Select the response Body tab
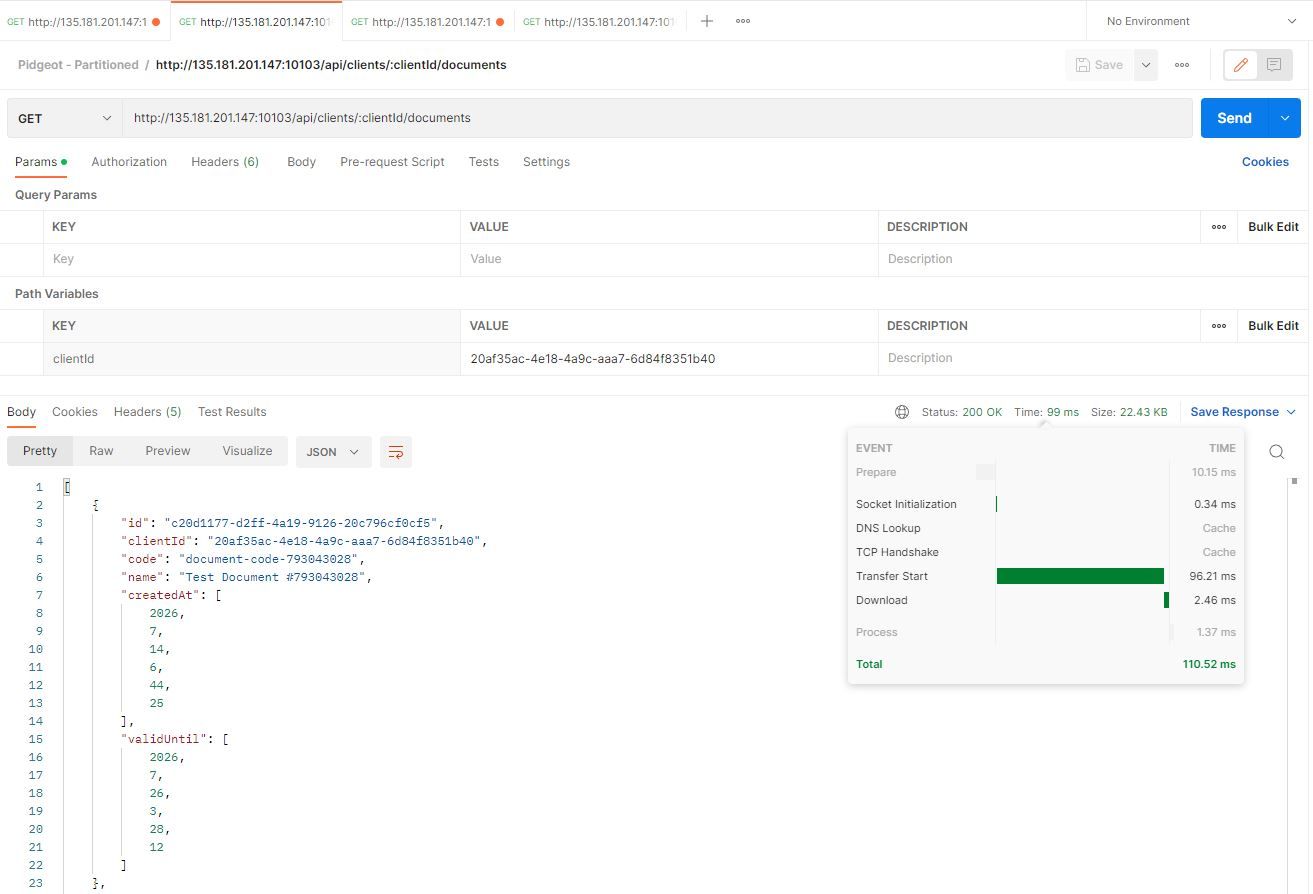Viewport: 1313px width, 894px height. point(21,412)
